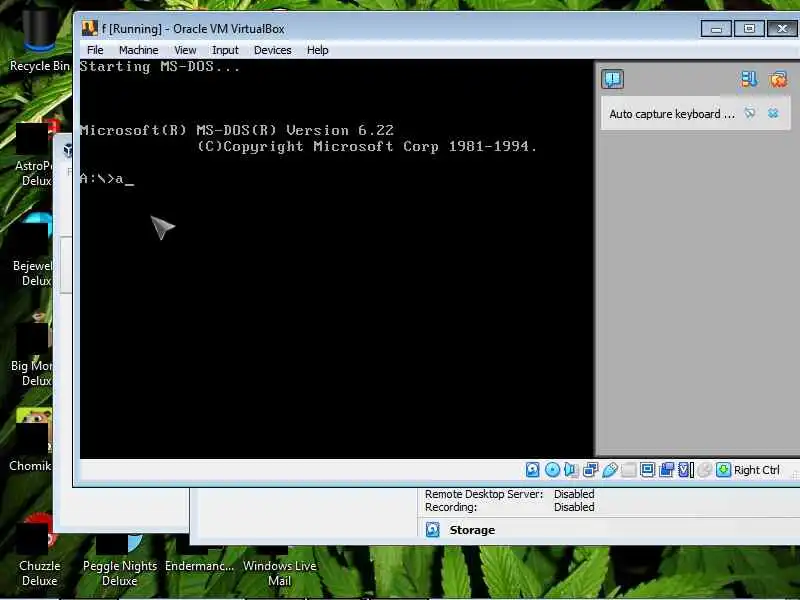Select the Chuzzle Deluxe desktop shortcut
The image size is (800, 600).
coord(39,551)
